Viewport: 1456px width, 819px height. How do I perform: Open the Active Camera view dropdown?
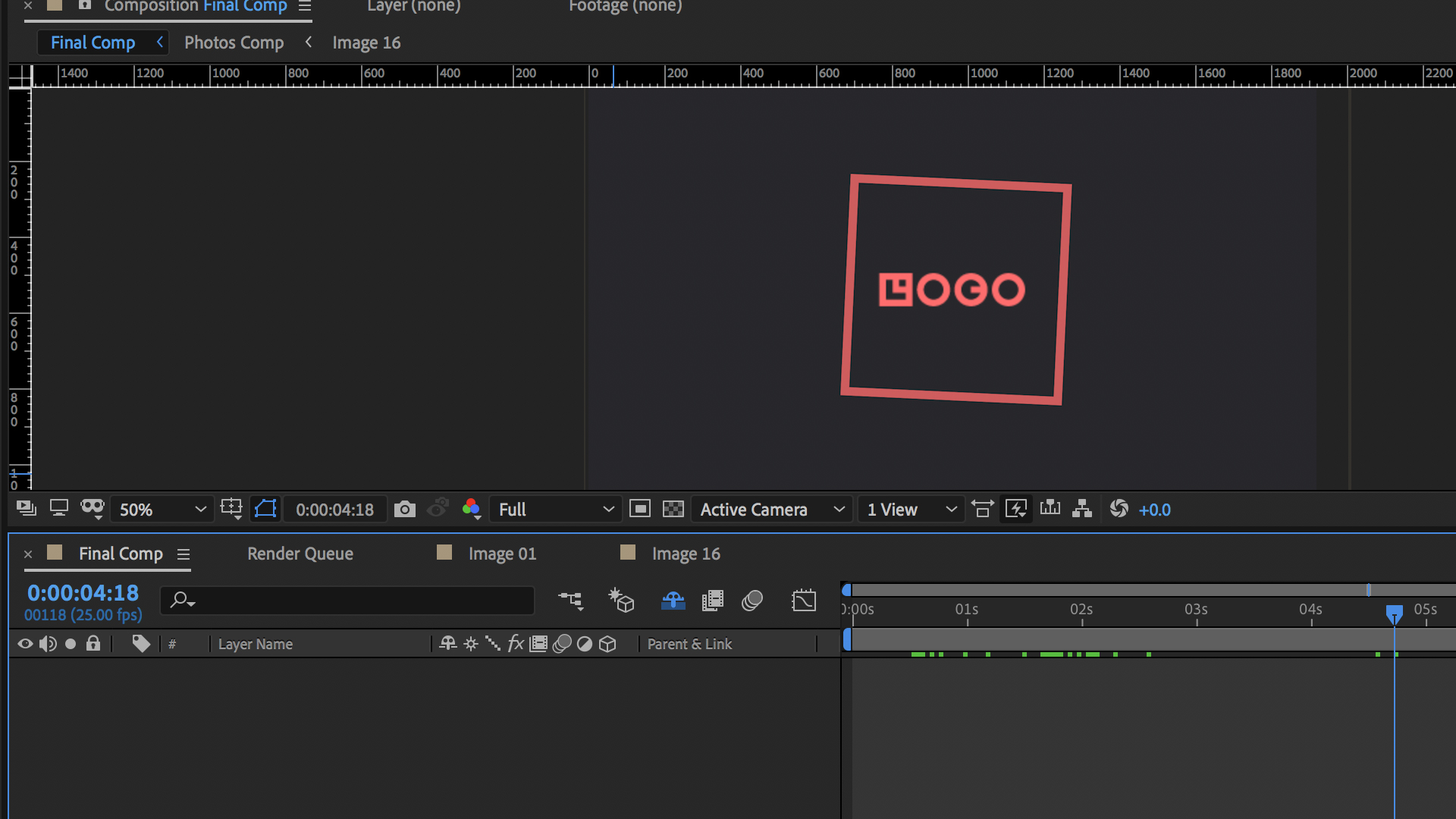[x=771, y=509]
